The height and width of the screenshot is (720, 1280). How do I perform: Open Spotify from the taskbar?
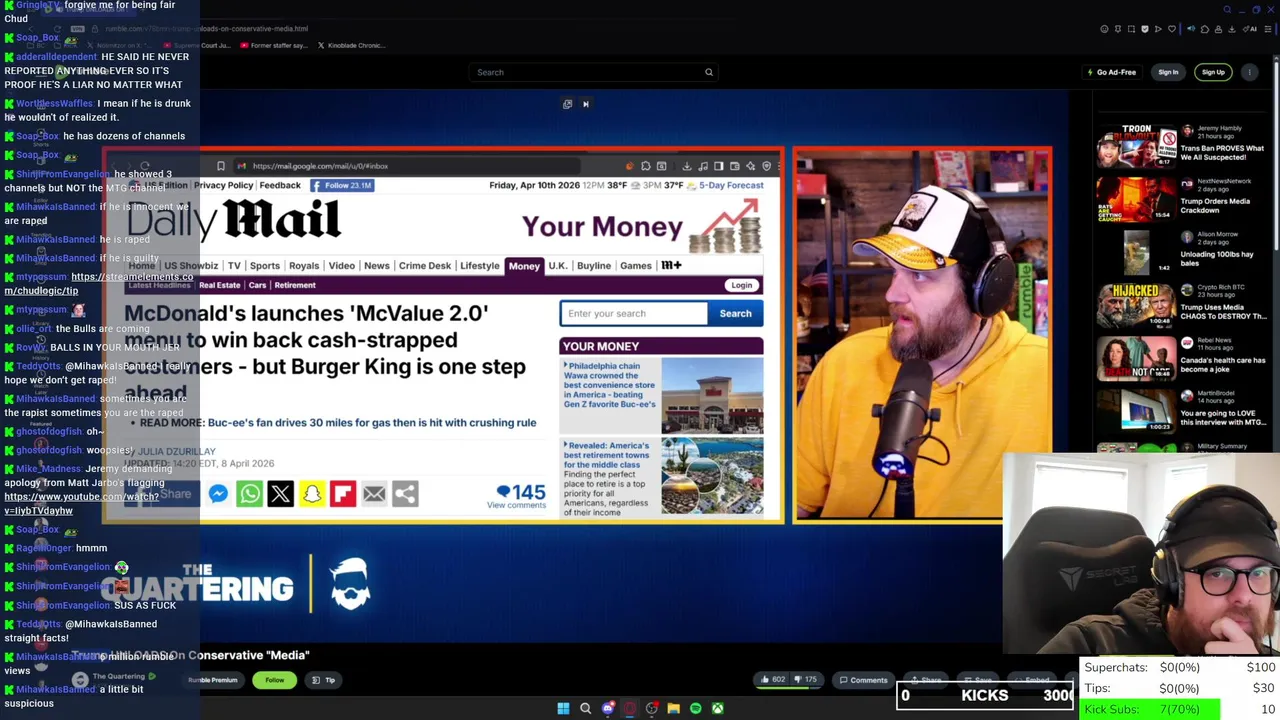tap(695, 709)
